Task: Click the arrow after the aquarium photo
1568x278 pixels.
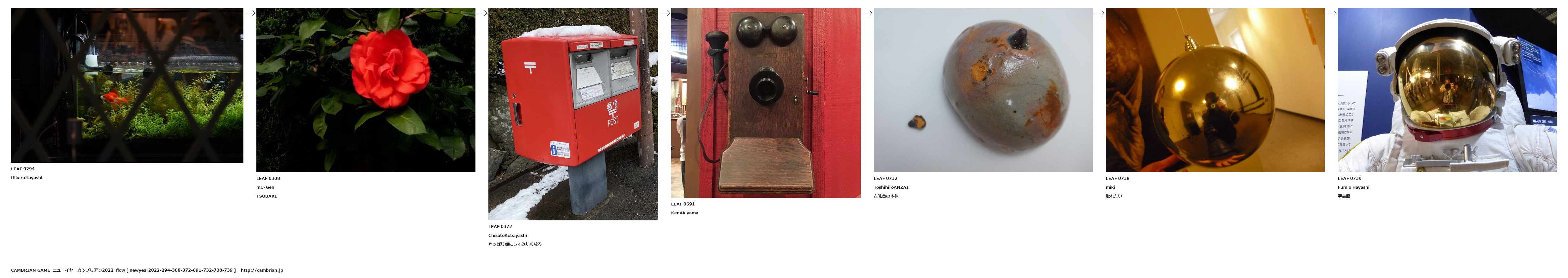Action: click(x=249, y=13)
